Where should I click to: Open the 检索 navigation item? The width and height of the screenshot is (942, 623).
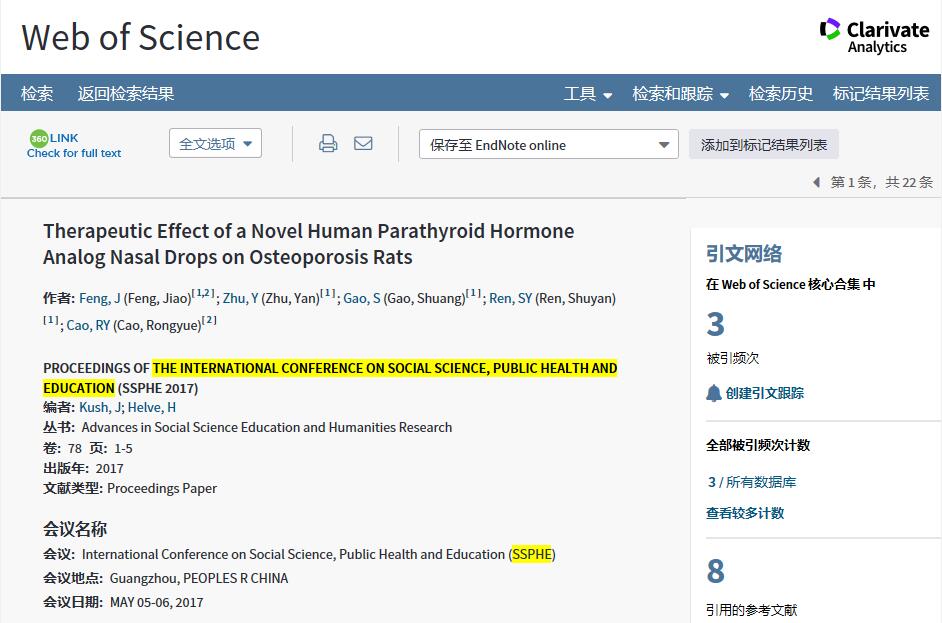(x=37, y=94)
